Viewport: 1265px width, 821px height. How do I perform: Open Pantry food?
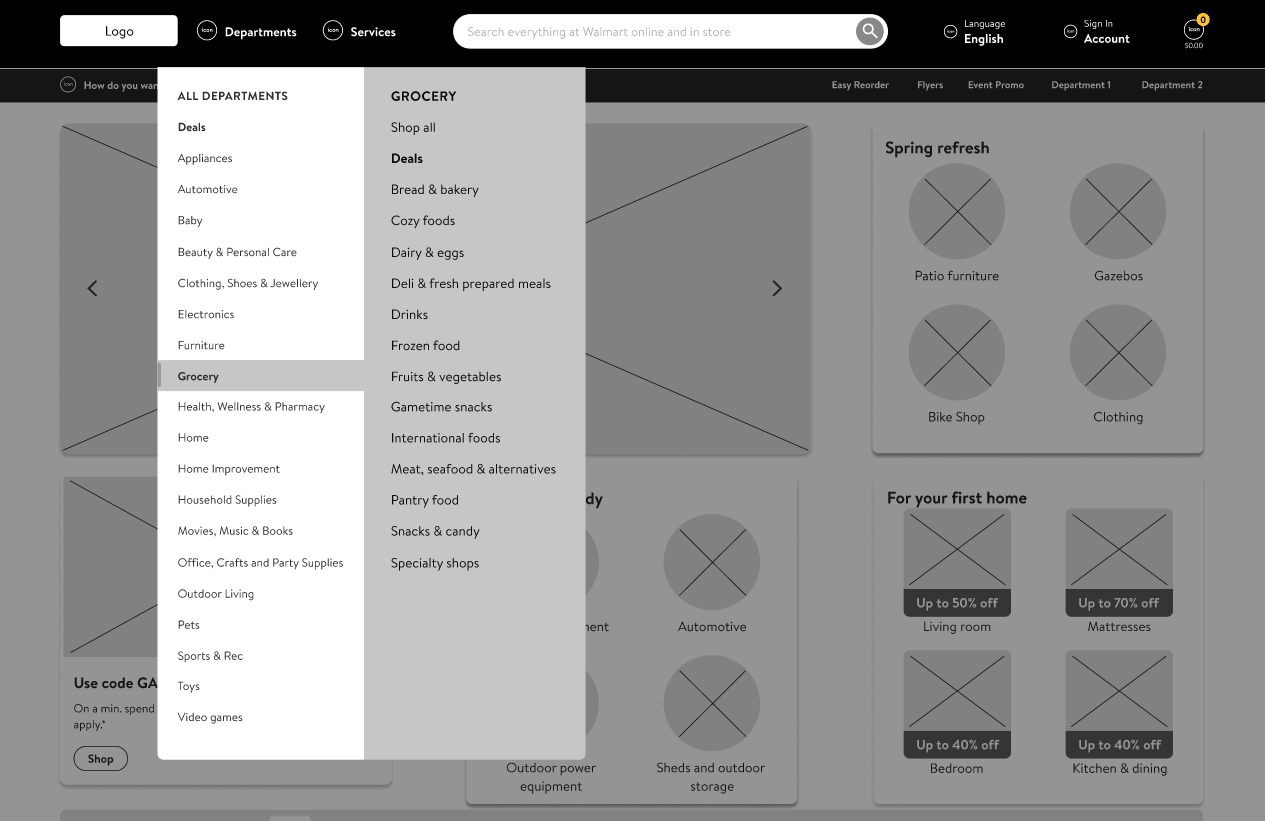425,499
